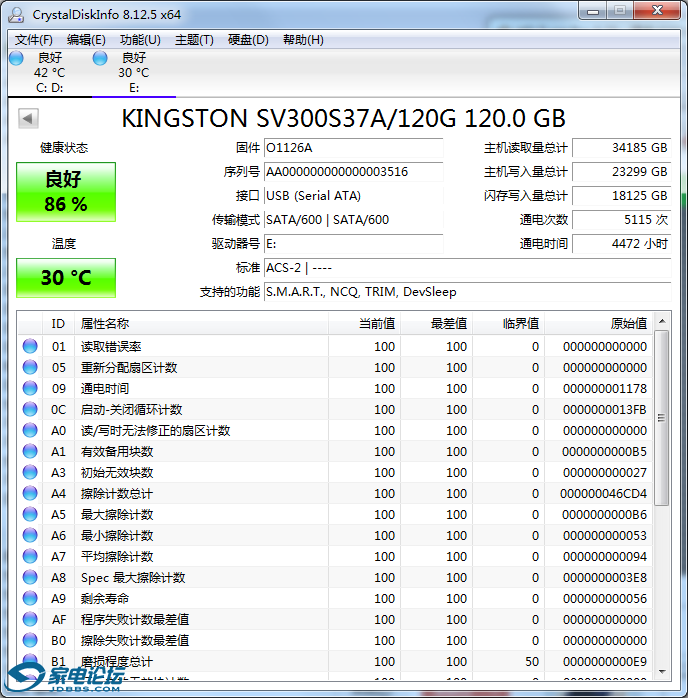Click the 属性名称 column header

201,324
